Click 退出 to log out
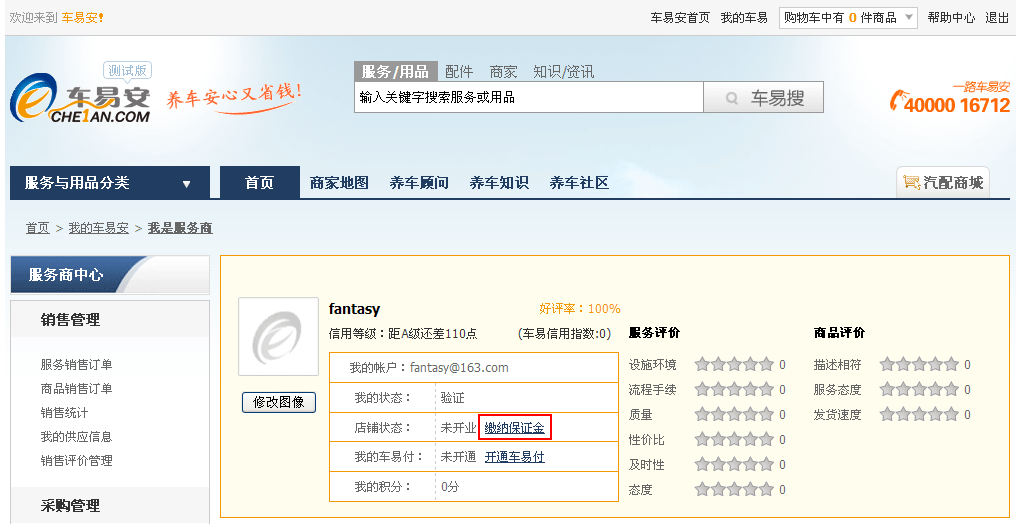 pyautogui.click(x=997, y=18)
